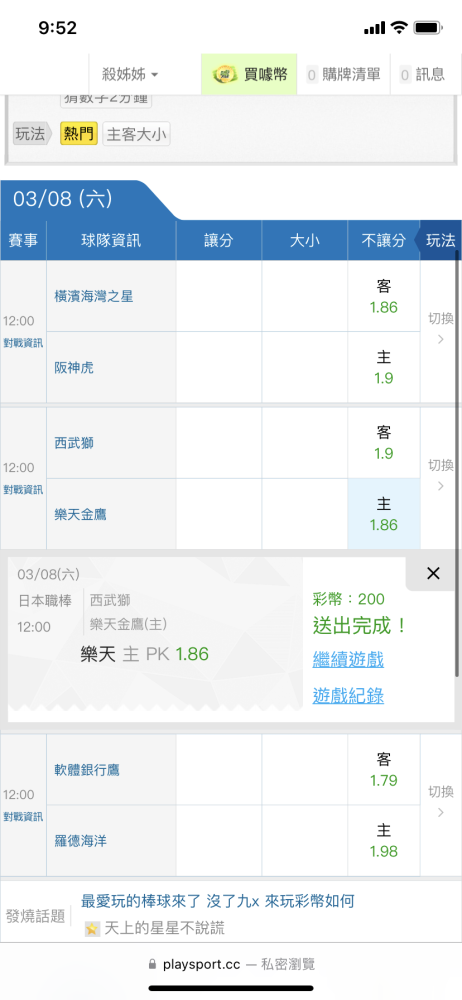Expand 切換 arrow for 軟體銀行鷹 vs 羅德海洋 game

click(x=440, y=802)
